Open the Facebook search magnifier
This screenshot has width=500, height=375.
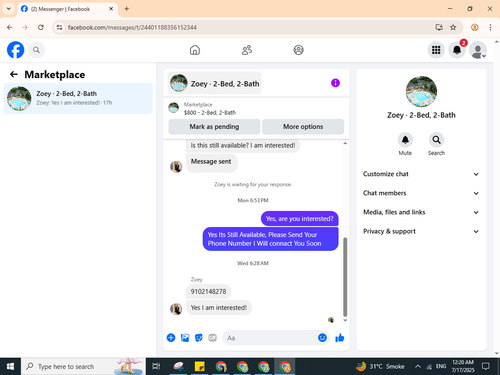pyautogui.click(x=36, y=50)
